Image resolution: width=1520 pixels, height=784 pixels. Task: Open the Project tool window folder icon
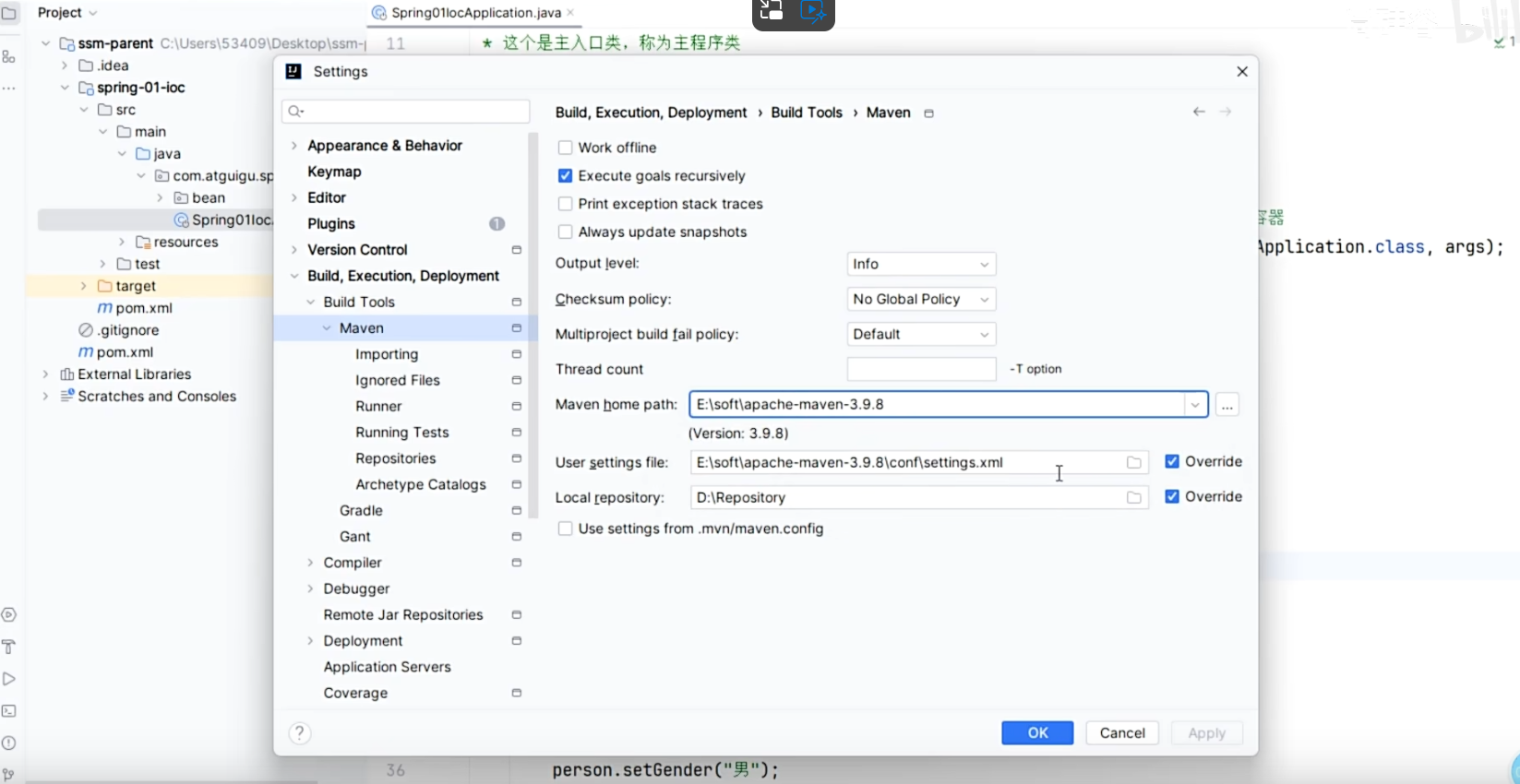pos(9,13)
